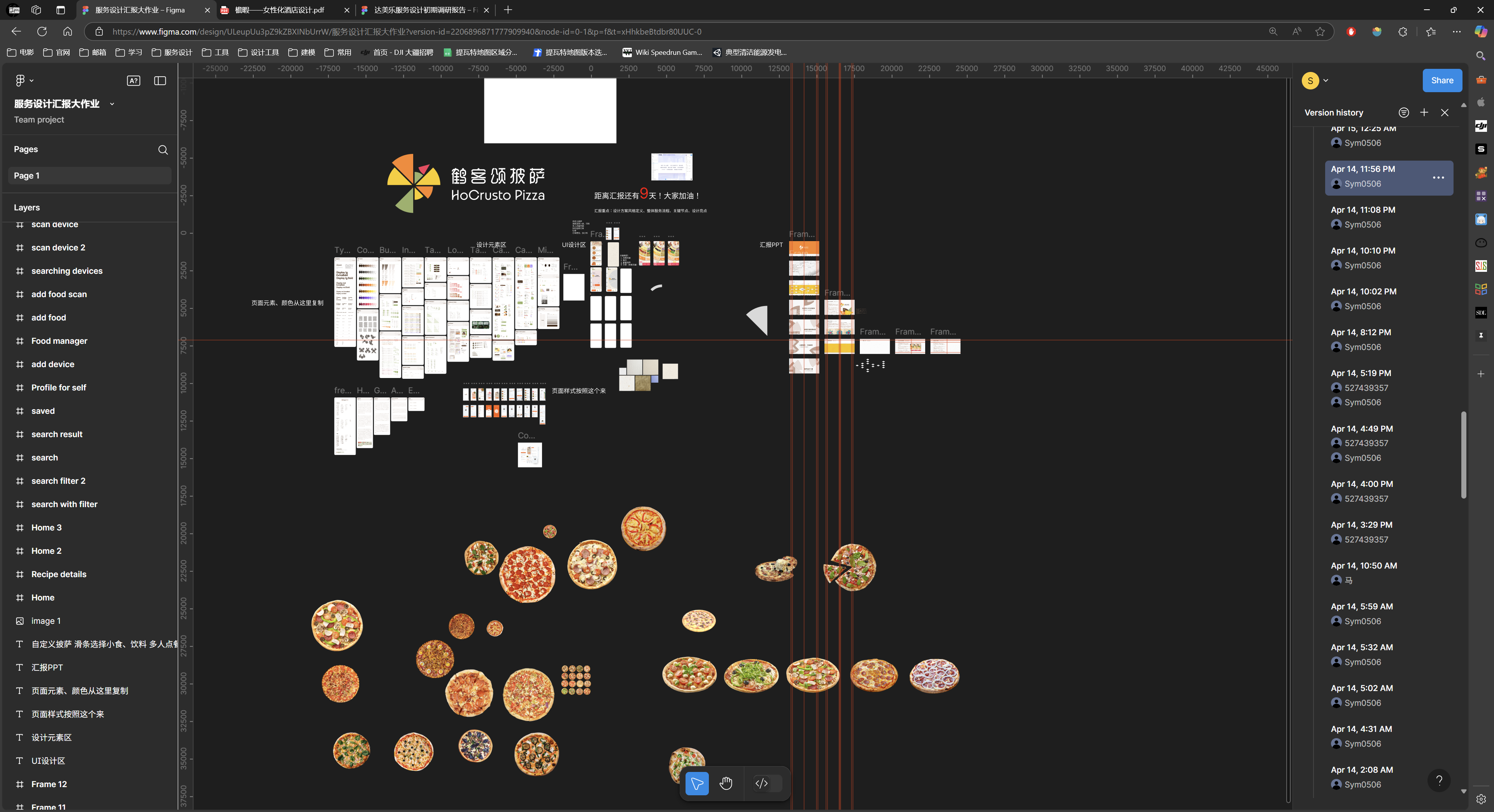The image size is (1494, 812).
Task: Close the Version history panel
Action: (x=1445, y=112)
